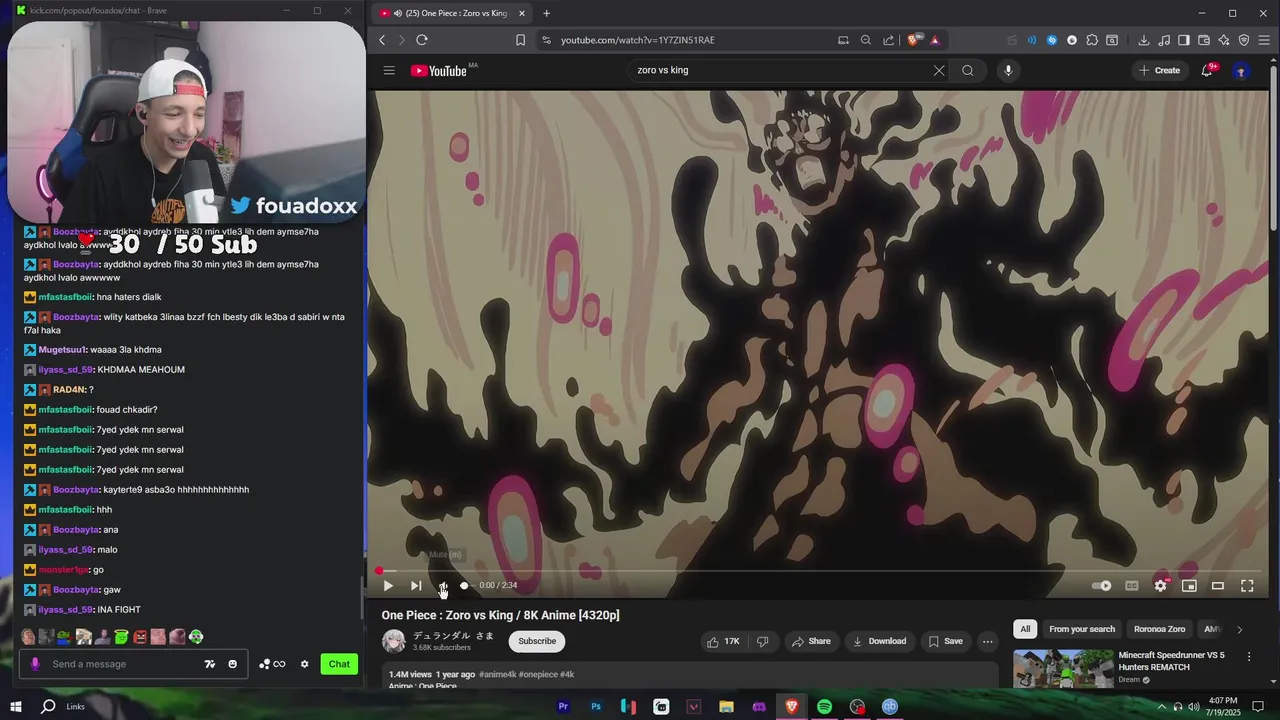The width and height of the screenshot is (1280, 720).
Task: Open Brave VPN shield icon
Action: point(1244,40)
